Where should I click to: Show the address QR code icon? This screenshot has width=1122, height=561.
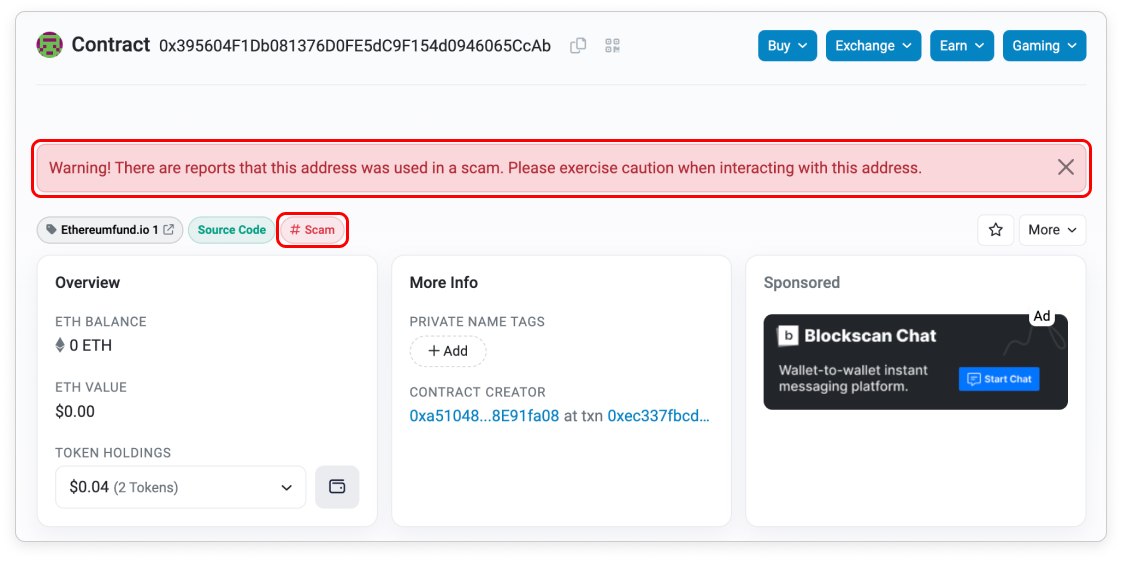coord(613,46)
